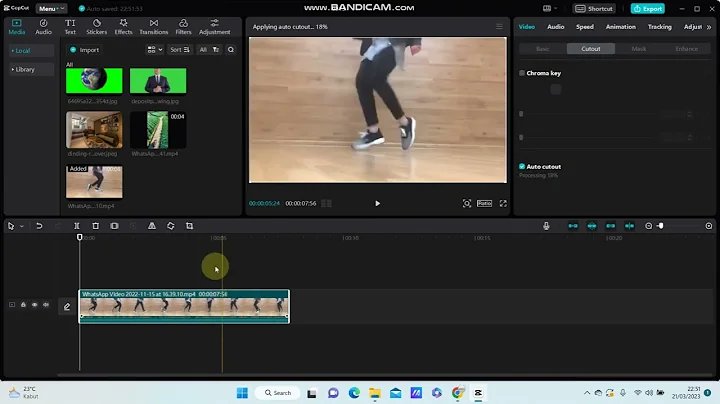Start voiceover recording with microphone
This screenshot has height=404, width=720.
tap(546, 226)
